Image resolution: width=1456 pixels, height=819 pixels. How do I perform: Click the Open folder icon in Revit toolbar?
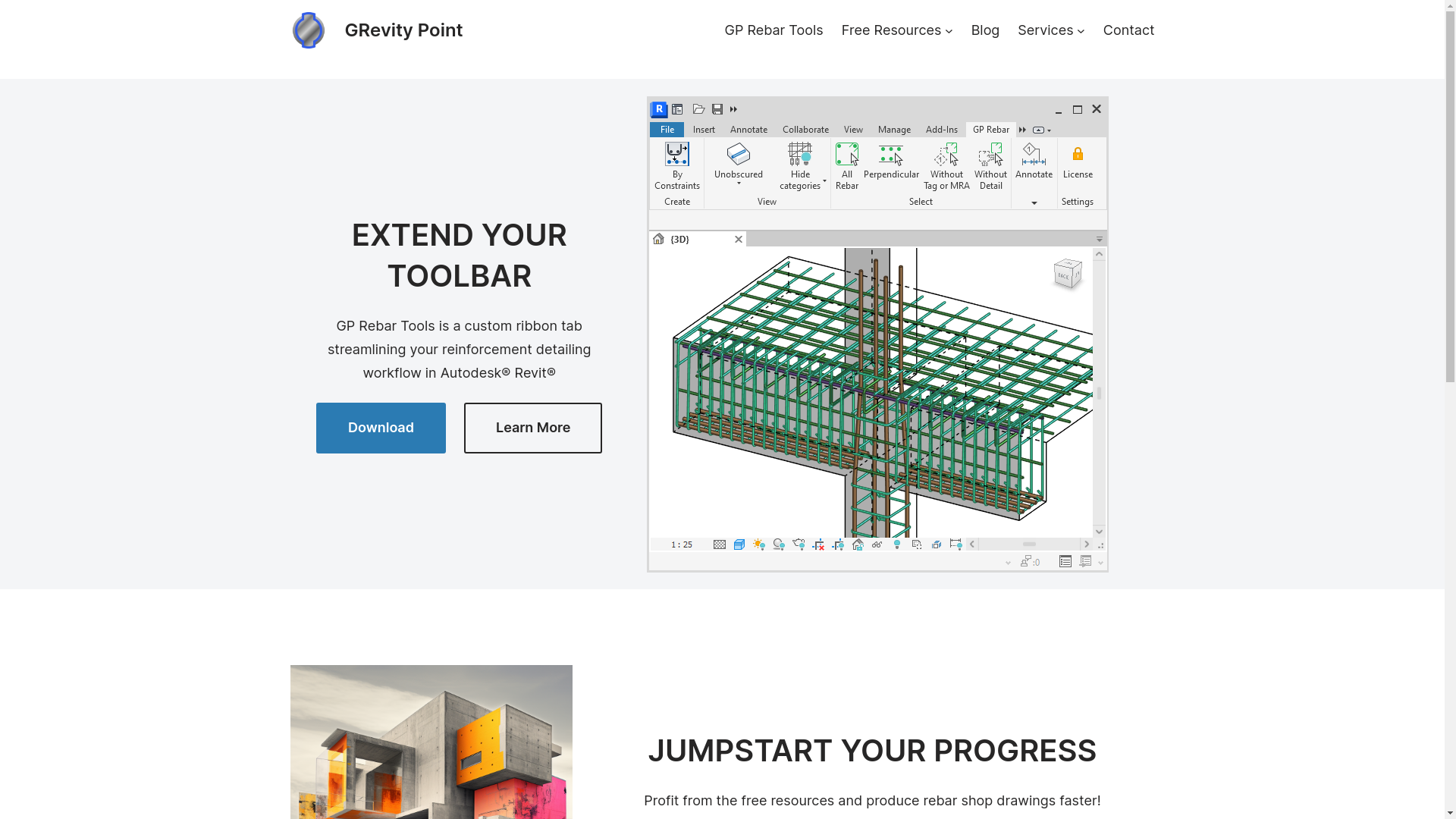[x=698, y=109]
